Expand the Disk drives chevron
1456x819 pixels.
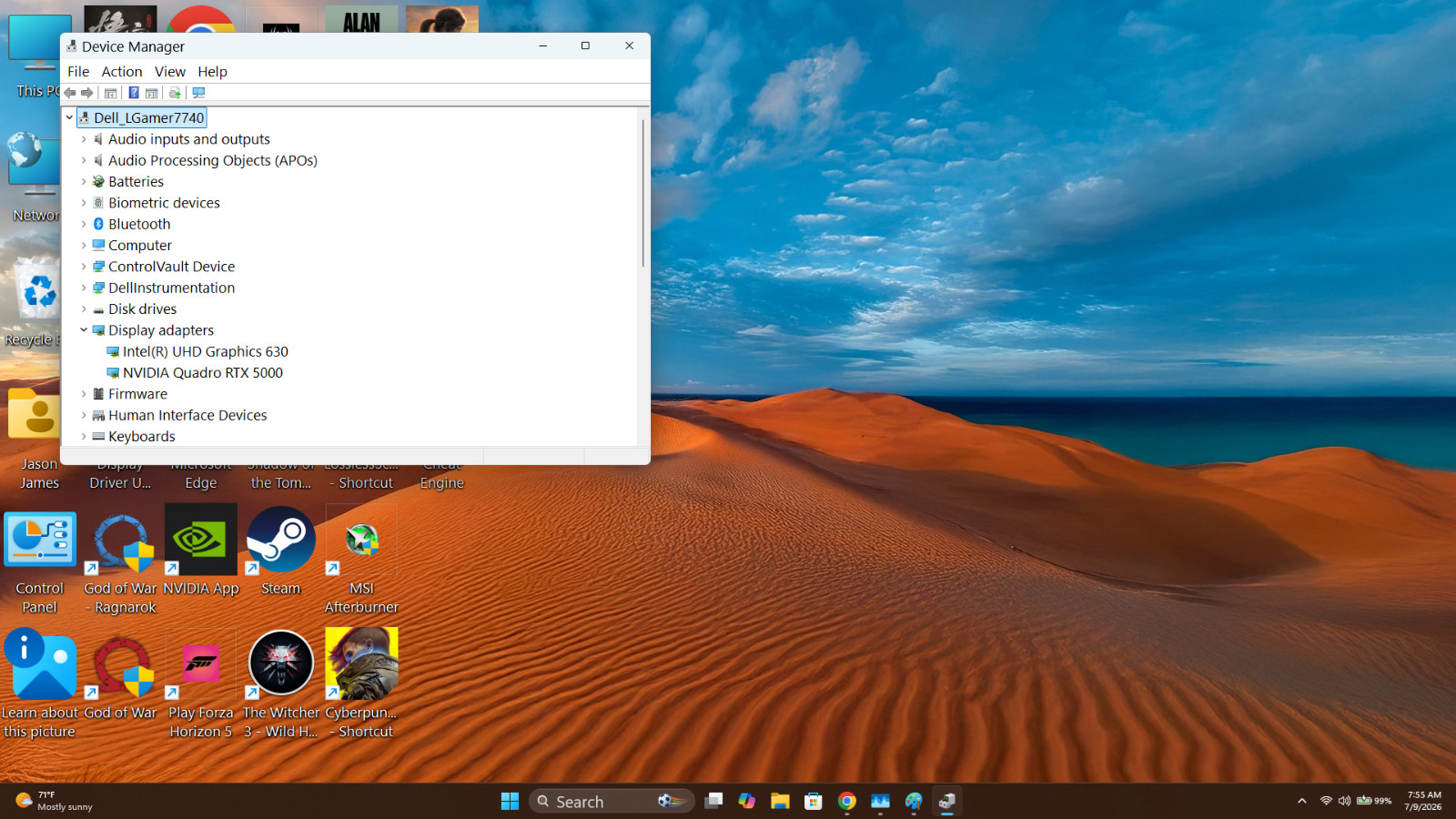point(84,309)
